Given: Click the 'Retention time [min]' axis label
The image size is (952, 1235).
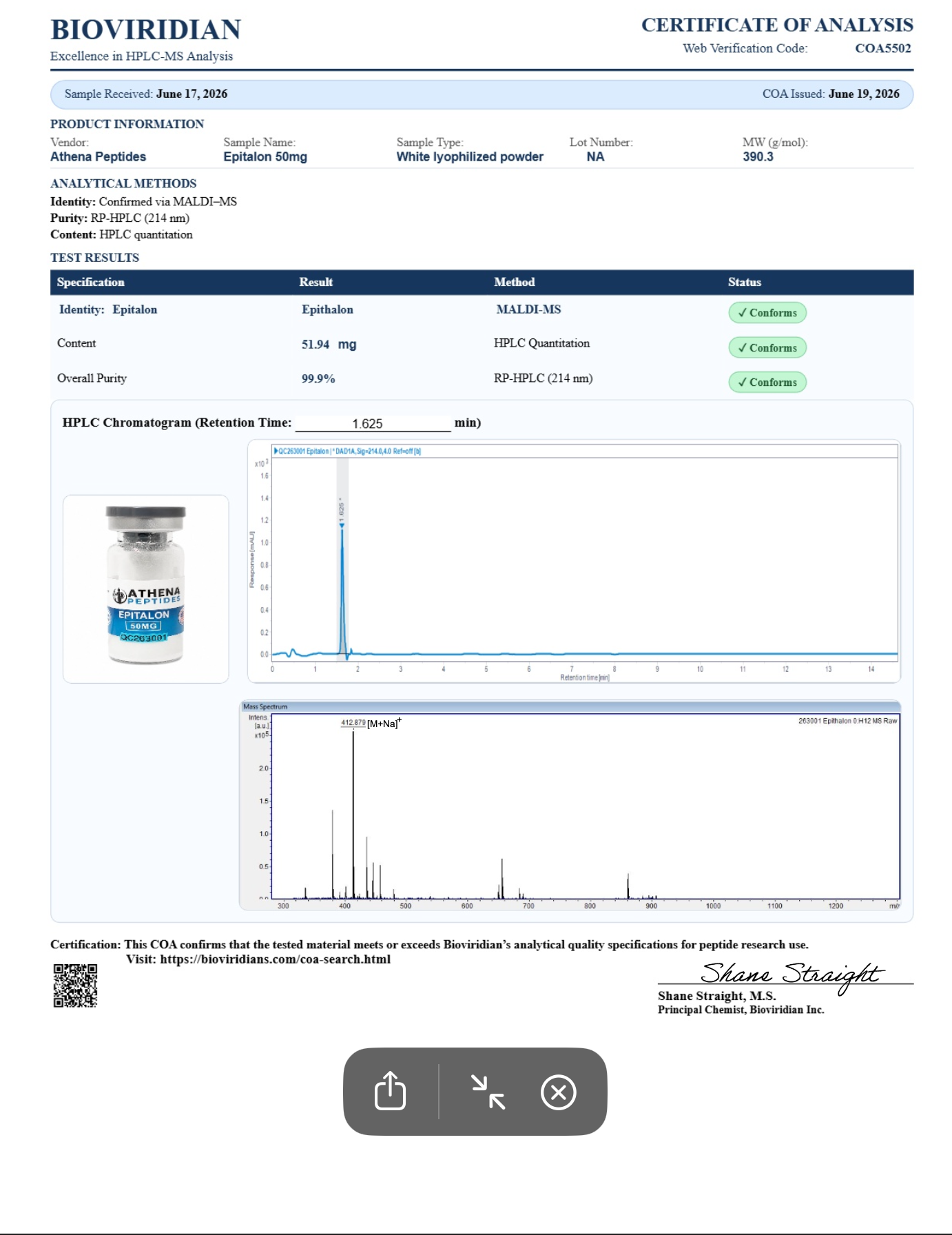Looking at the screenshot, I should (585, 677).
